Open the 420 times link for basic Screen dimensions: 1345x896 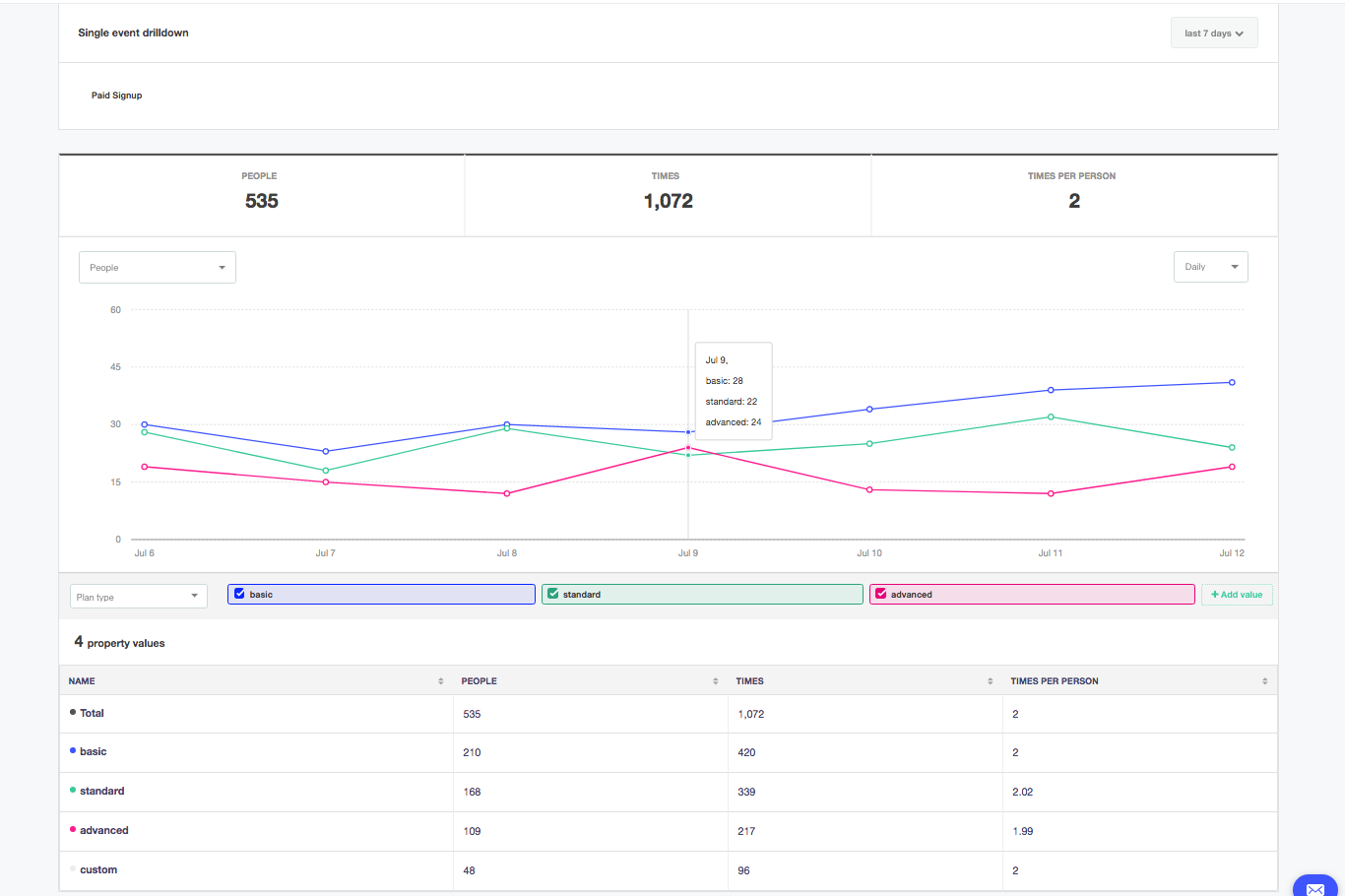[x=745, y=751]
